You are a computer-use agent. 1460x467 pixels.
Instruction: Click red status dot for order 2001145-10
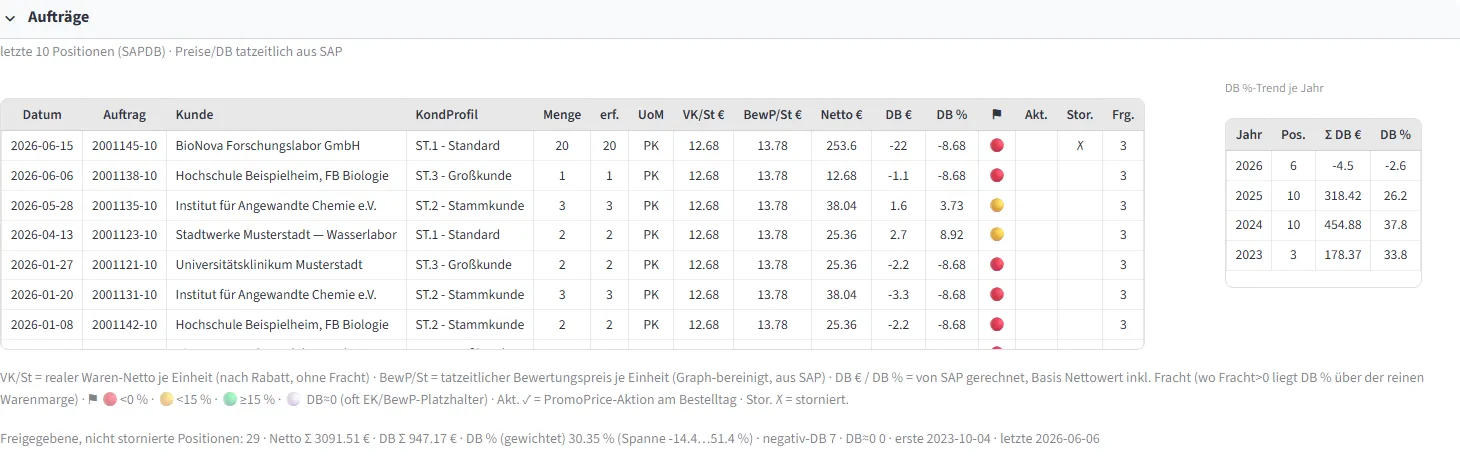(x=996, y=145)
